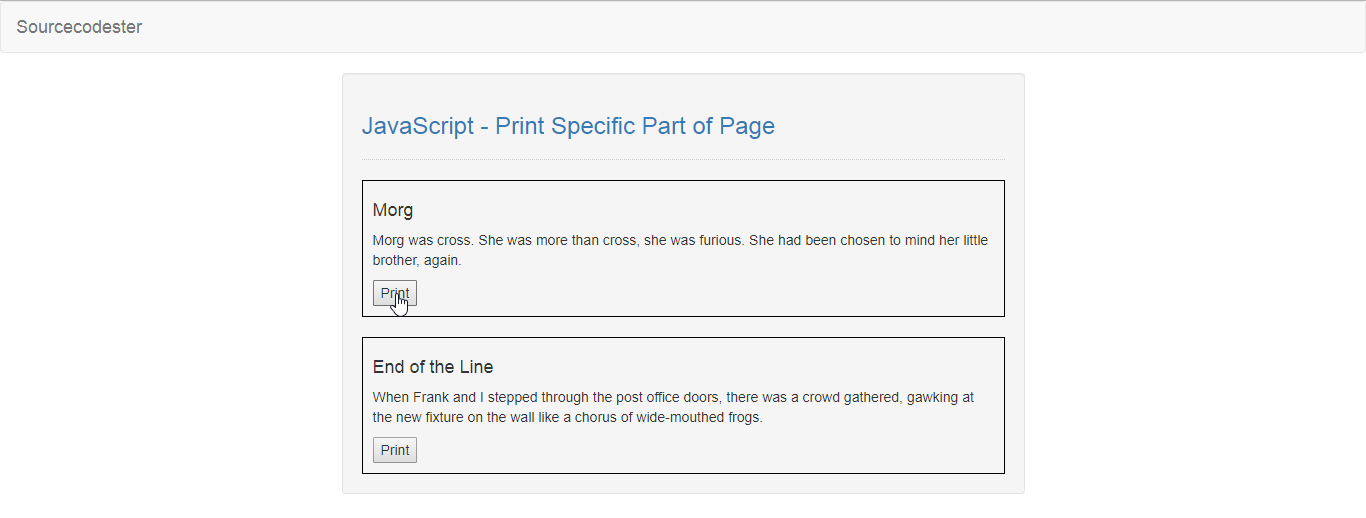This screenshot has width=1366, height=518.
Task: Click the words little brother in first story
Action: point(681,250)
